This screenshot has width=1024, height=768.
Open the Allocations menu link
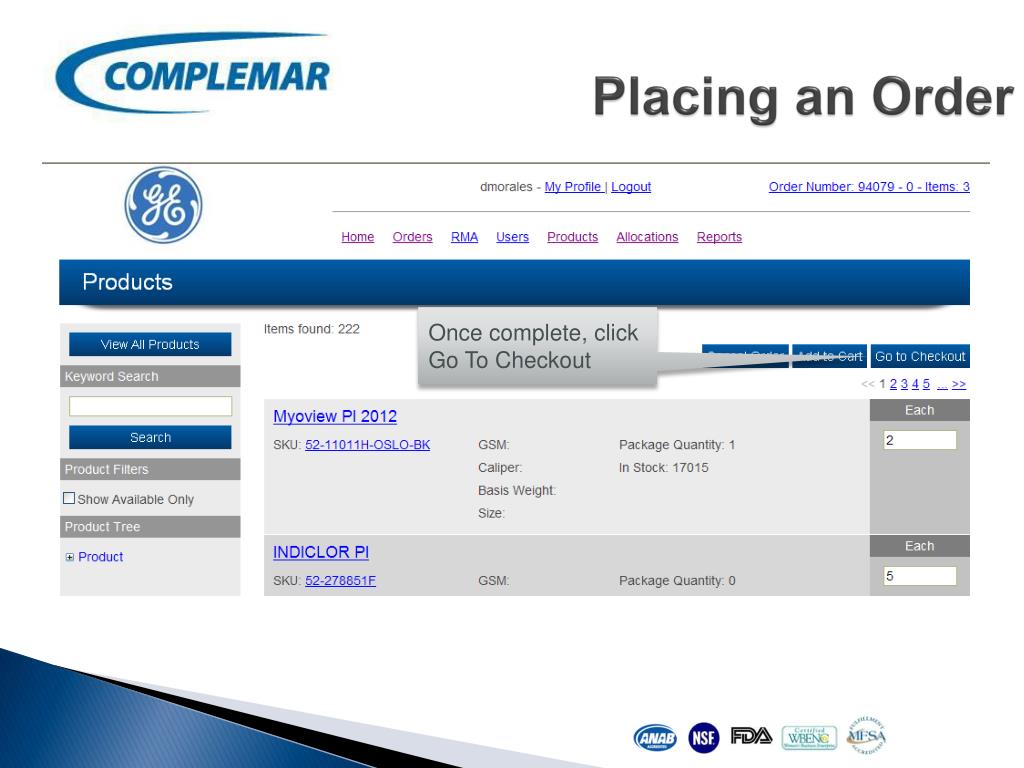tap(647, 237)
